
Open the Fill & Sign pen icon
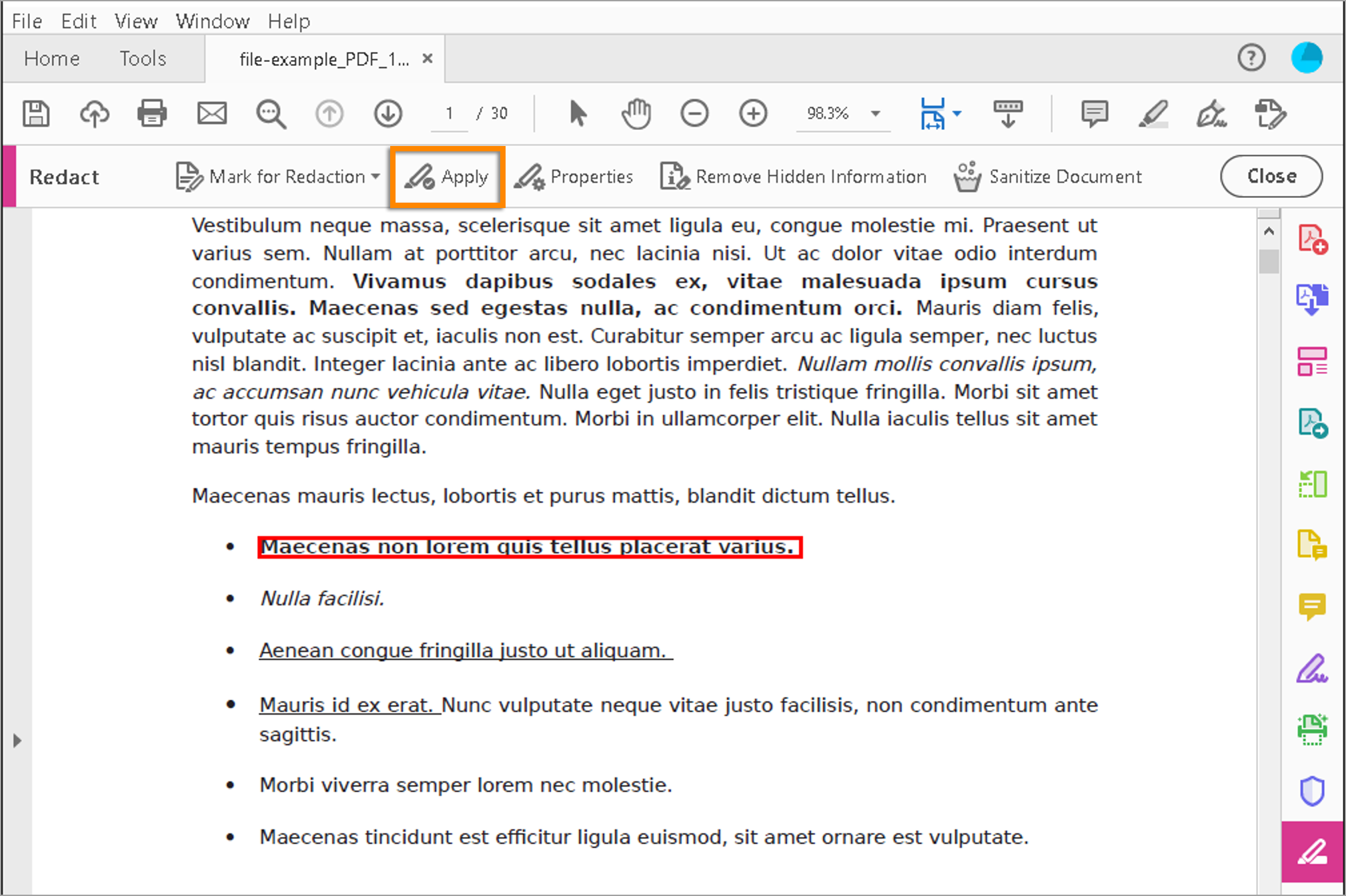point(1311,669)
